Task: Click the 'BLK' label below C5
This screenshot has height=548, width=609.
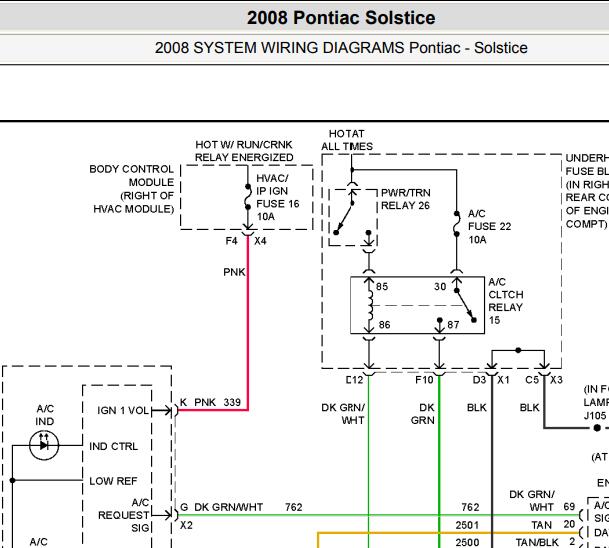Action: (x=530, y=408)
